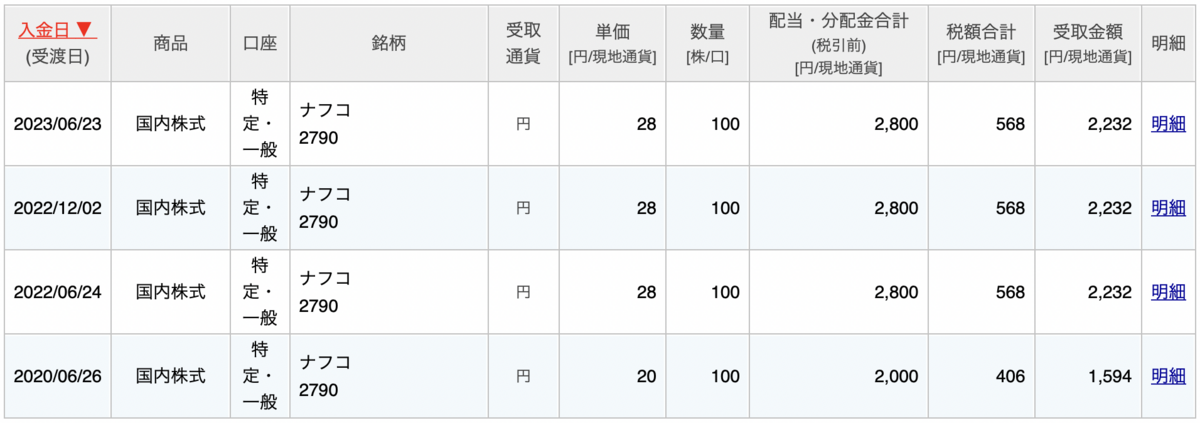Click the 配当・分配金合計 column header
The height and width of the screenshot is (423, 1200).
[838, 43]
